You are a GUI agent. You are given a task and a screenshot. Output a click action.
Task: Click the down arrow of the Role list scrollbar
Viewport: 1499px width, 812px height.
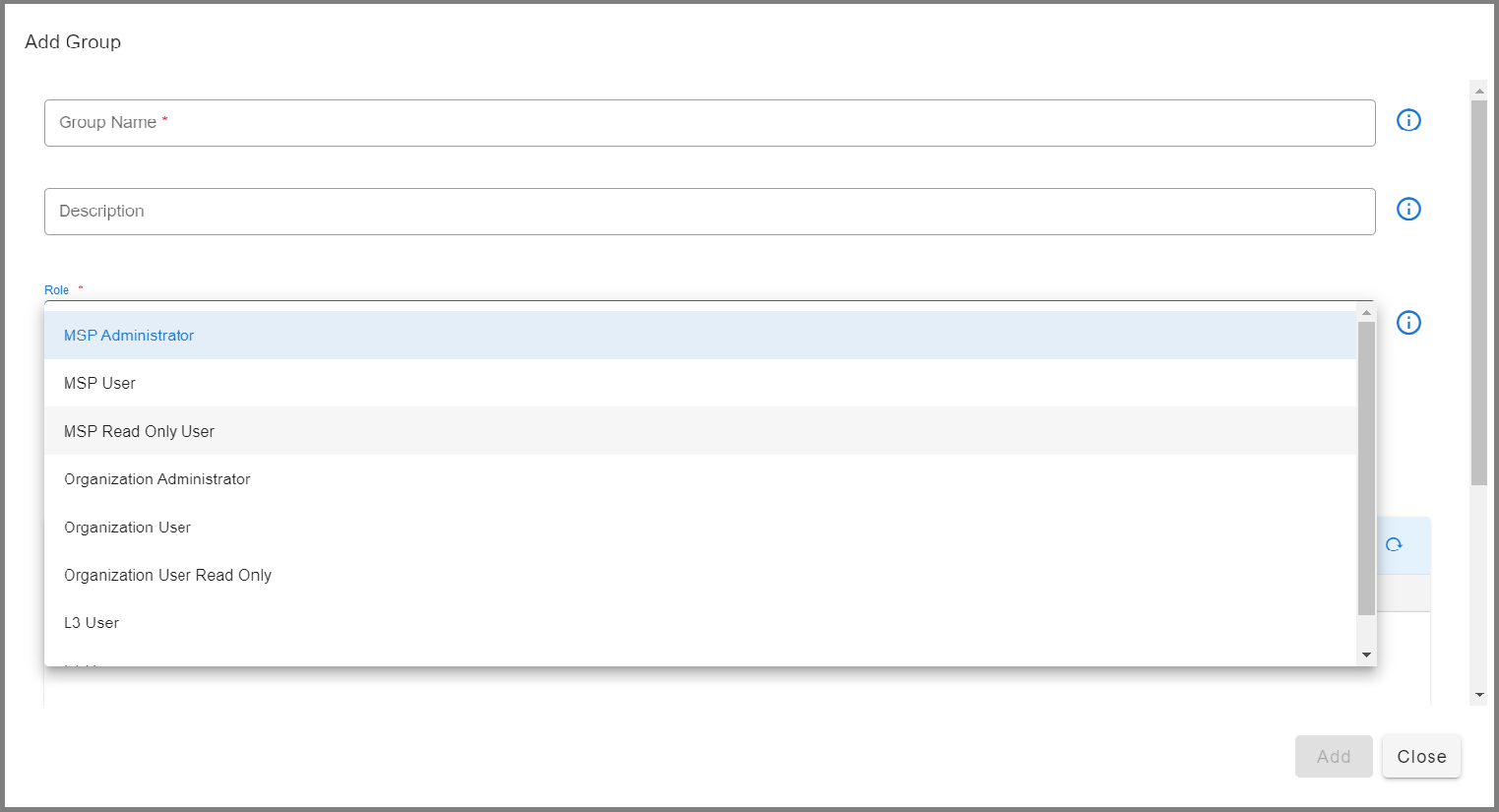click(x=1366, y=655)
